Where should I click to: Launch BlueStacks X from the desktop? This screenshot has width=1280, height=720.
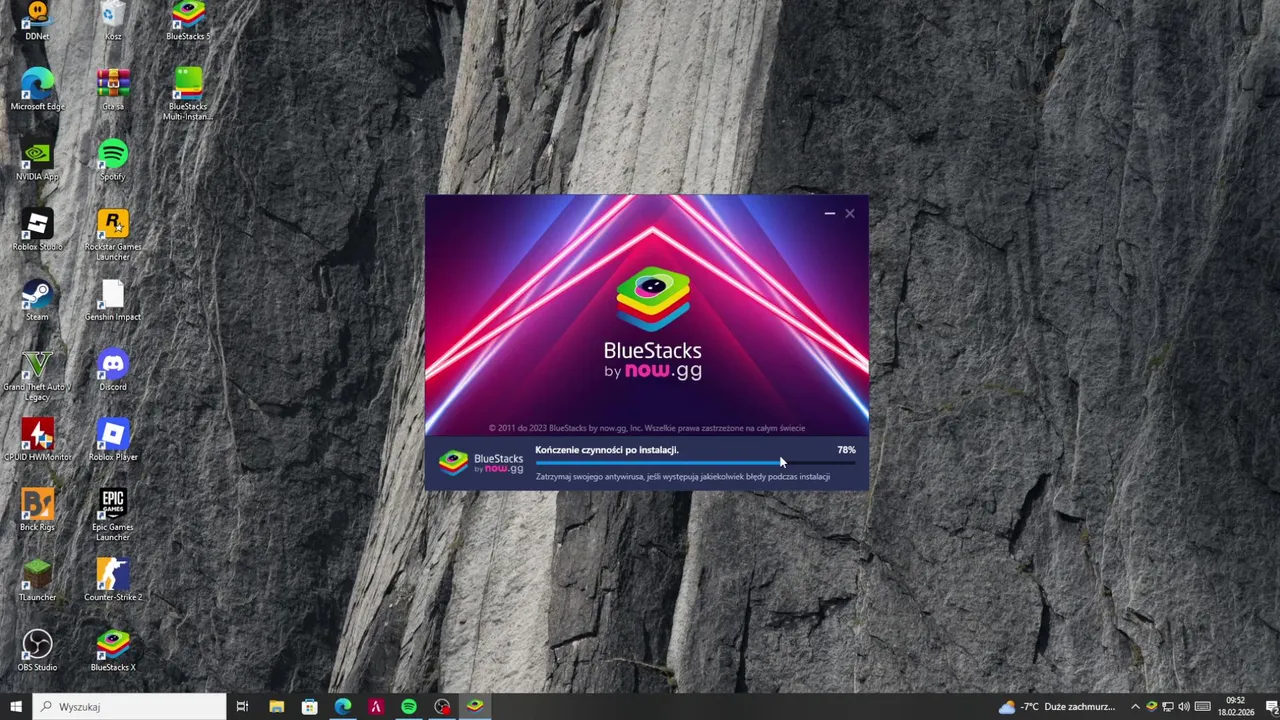pyautogui.click(x=113, y=650)
